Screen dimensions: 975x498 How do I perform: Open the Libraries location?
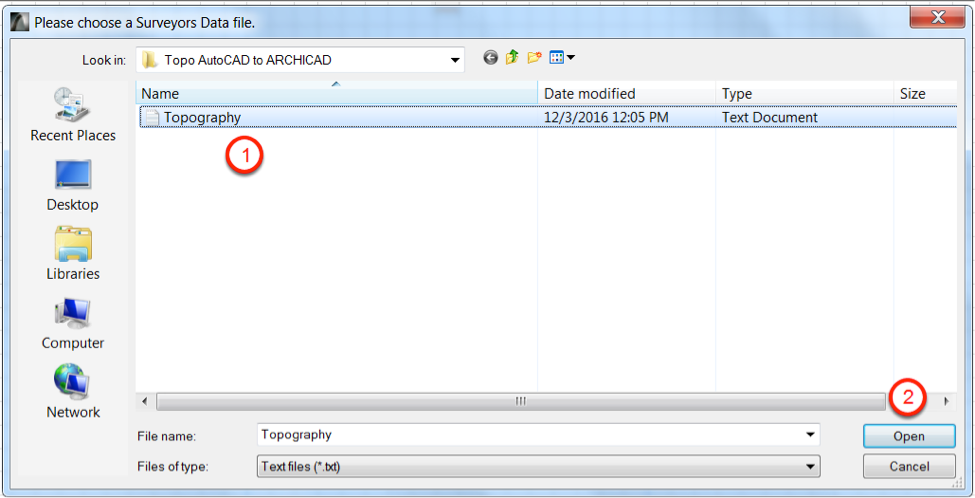coord(73,254)
